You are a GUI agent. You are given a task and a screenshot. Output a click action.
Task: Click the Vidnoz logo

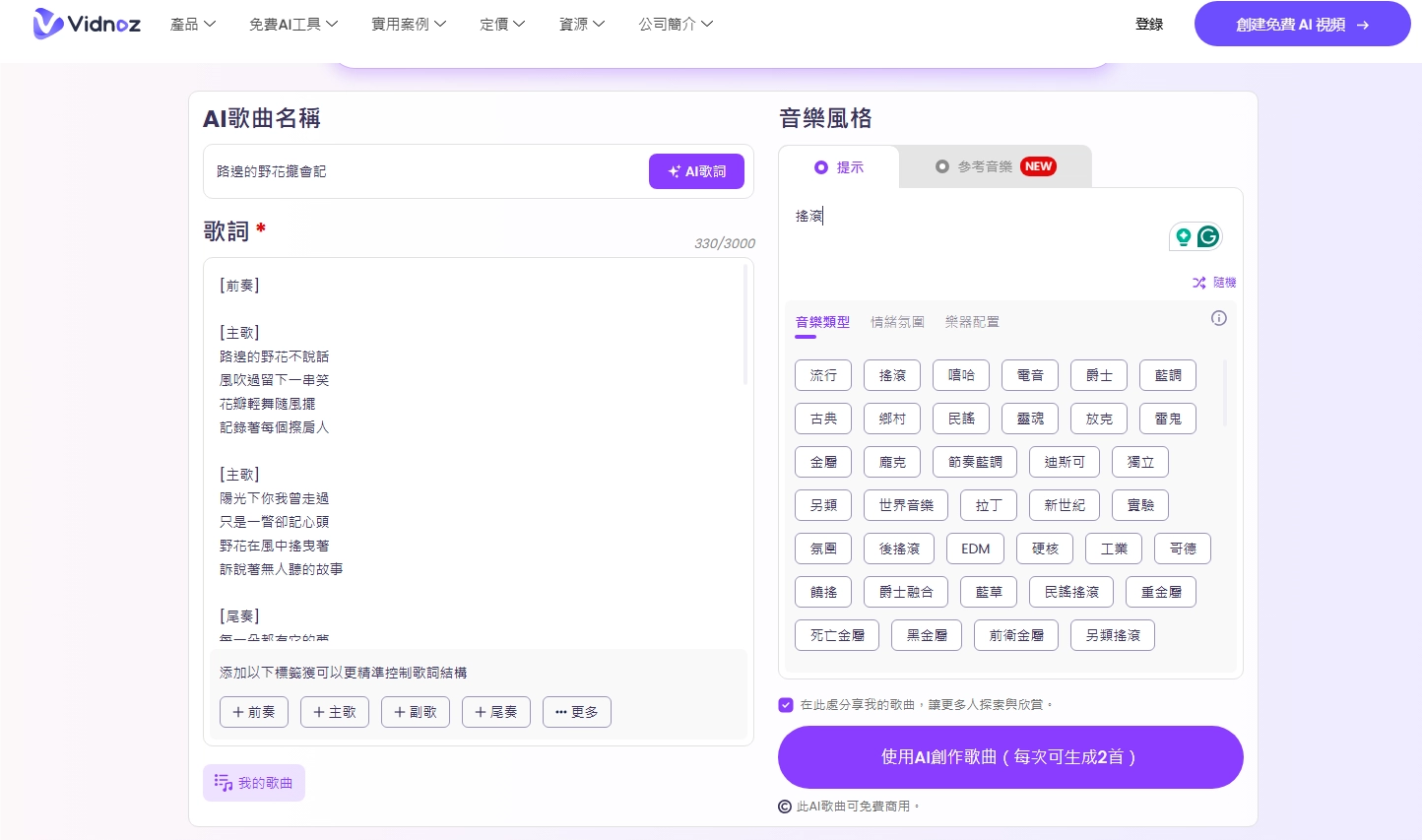(x=87, y=24)
